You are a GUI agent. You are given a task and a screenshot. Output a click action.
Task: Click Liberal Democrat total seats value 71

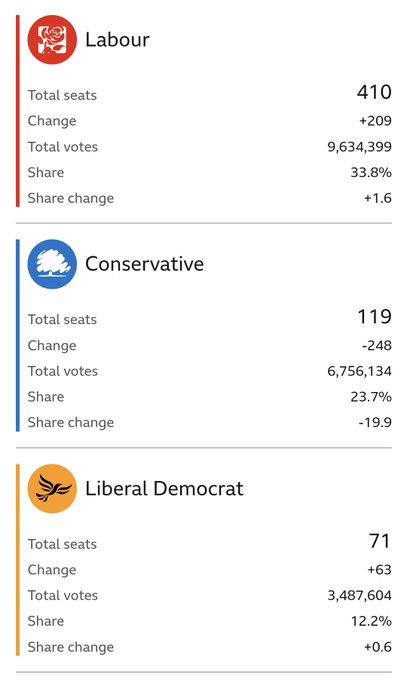pyautogui.click(x=380, y=541)
